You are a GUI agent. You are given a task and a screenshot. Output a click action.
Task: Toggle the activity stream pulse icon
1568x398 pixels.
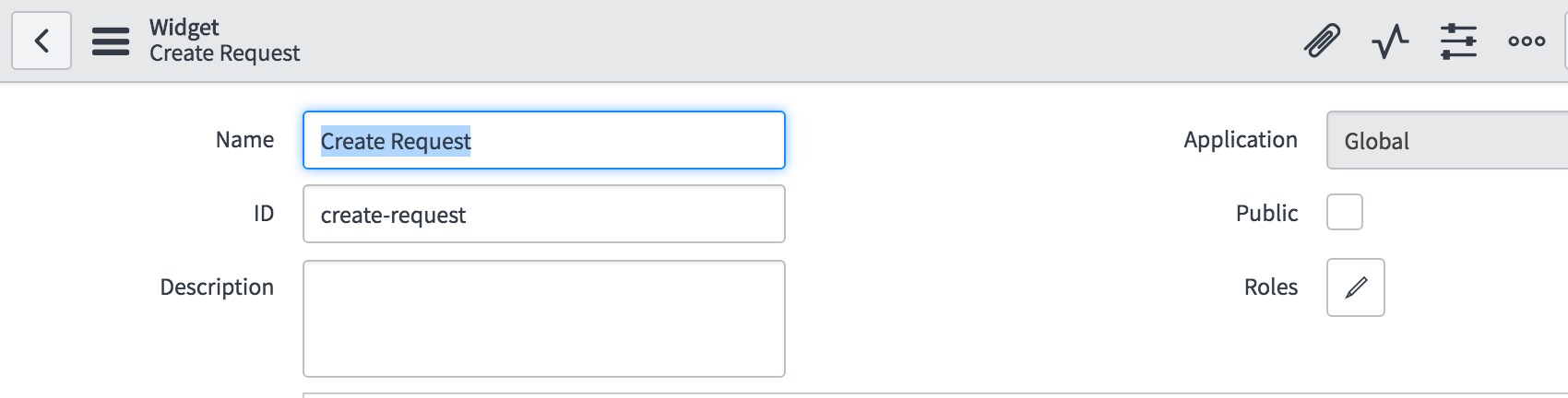point(1390,41)
